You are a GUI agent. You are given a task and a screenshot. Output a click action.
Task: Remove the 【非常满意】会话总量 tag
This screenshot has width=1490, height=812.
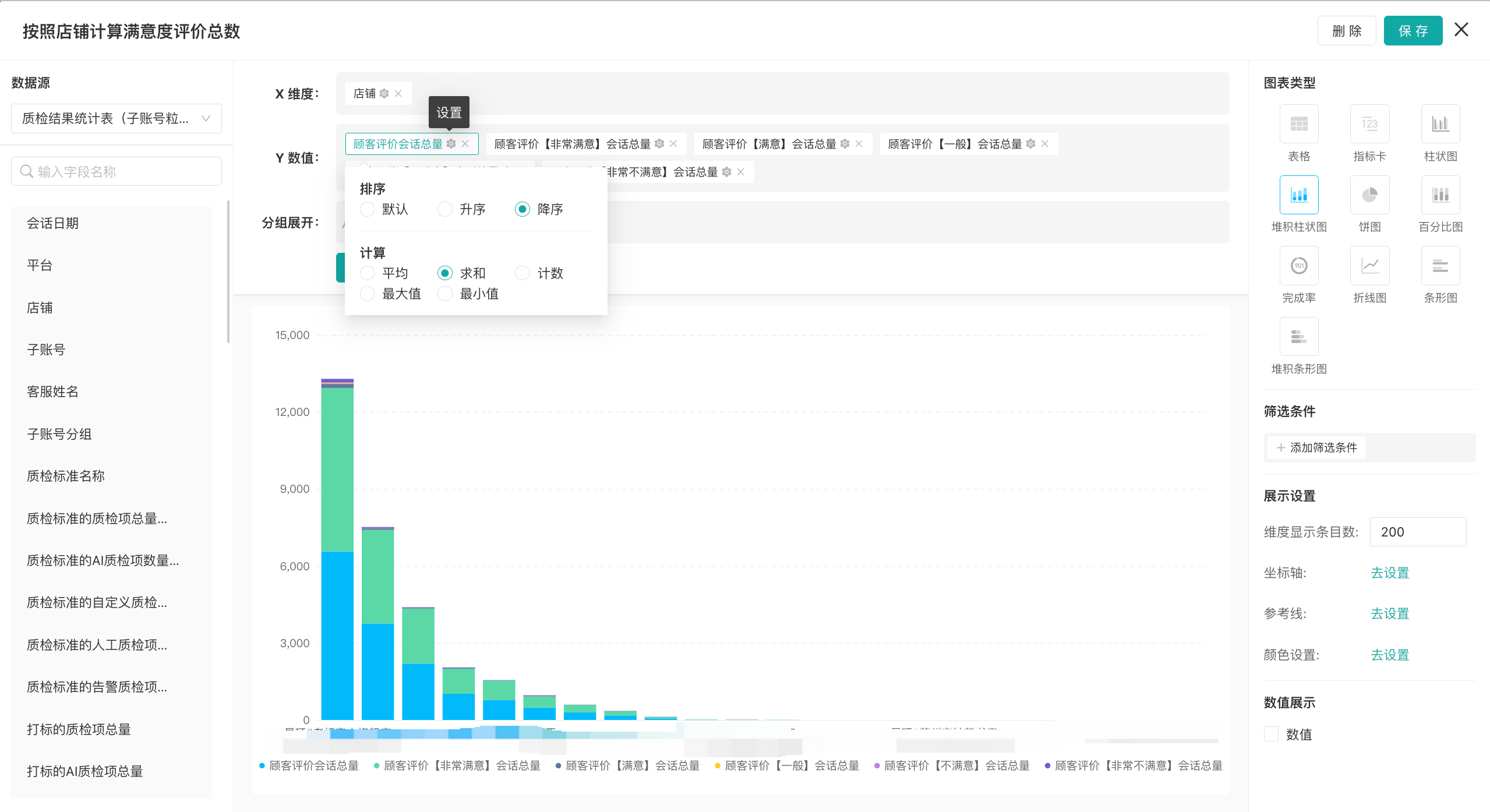click(673, 144)
